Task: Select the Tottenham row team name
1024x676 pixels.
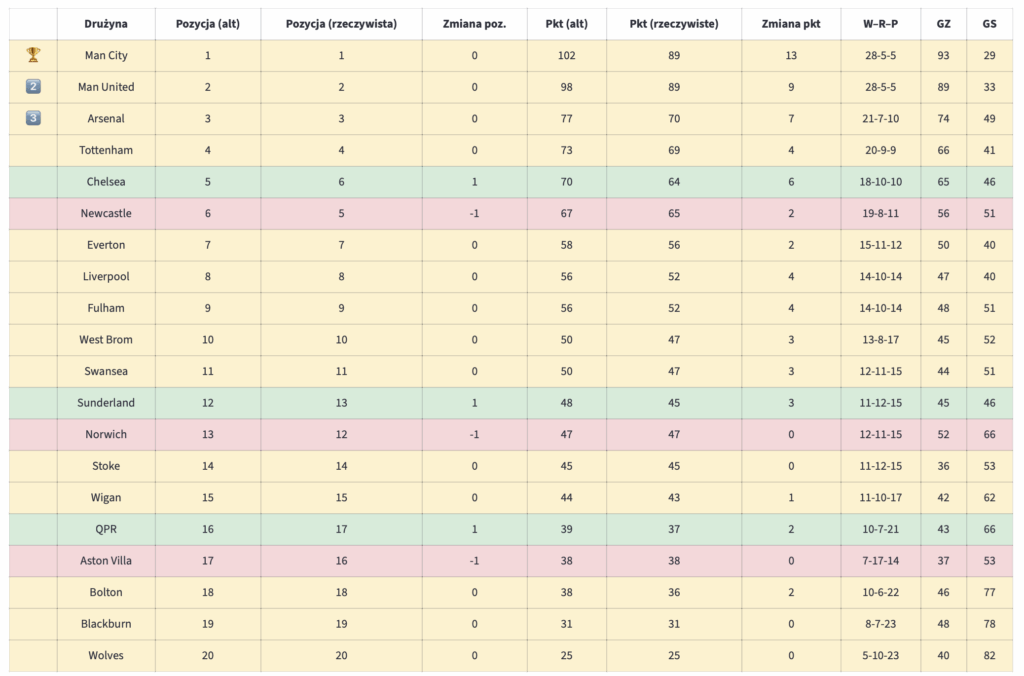Action: (106, 150)
